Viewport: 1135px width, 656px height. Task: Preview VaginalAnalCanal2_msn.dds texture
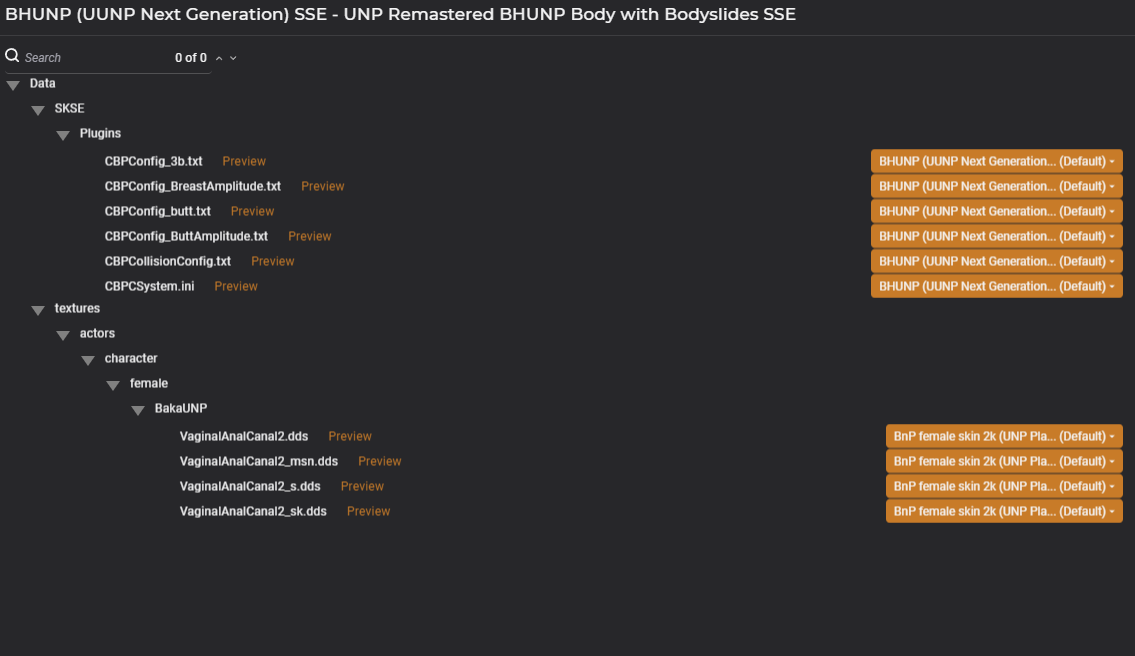(x=379, y=461)
